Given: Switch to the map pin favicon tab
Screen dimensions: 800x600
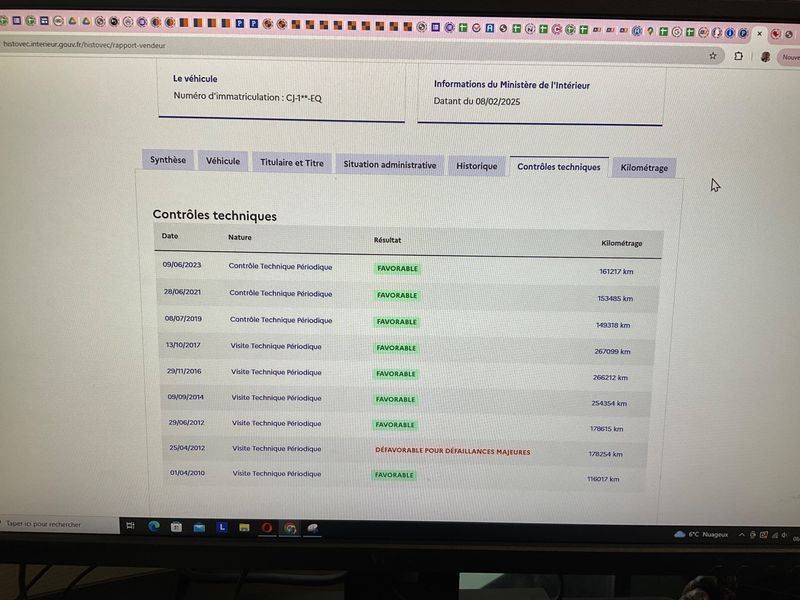Looking at the screenshot, I should tap(650, 32).
